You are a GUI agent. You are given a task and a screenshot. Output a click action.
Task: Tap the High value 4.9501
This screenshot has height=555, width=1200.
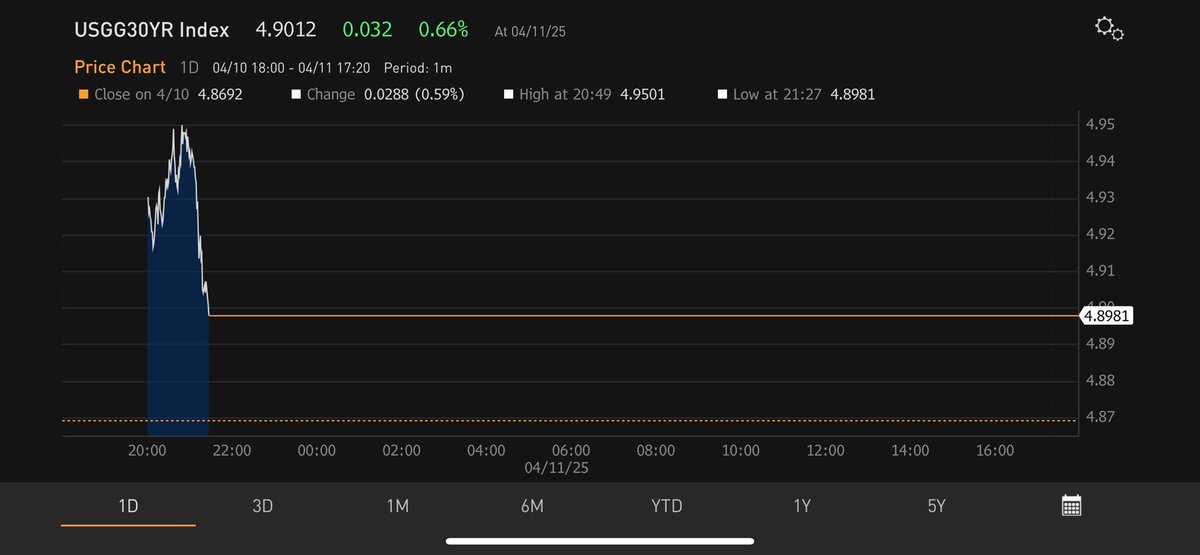(x=642, y=95)
